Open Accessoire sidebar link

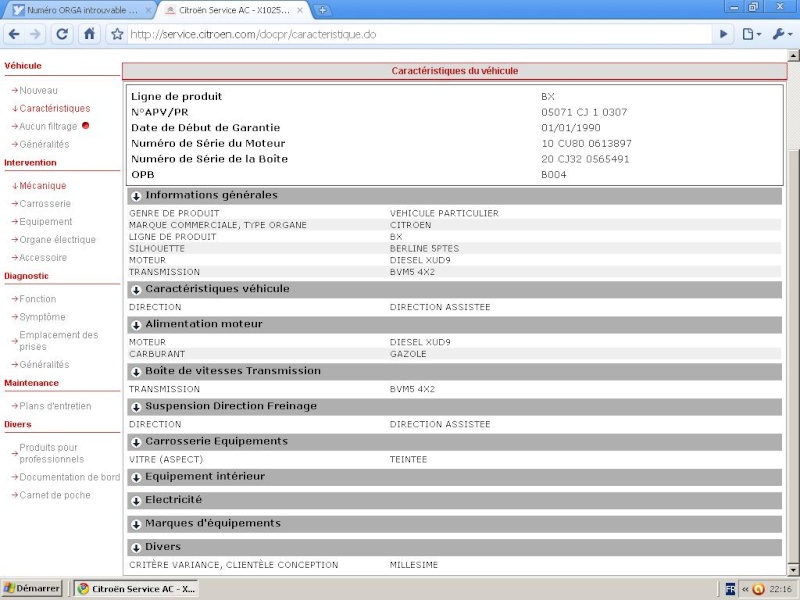43,258
